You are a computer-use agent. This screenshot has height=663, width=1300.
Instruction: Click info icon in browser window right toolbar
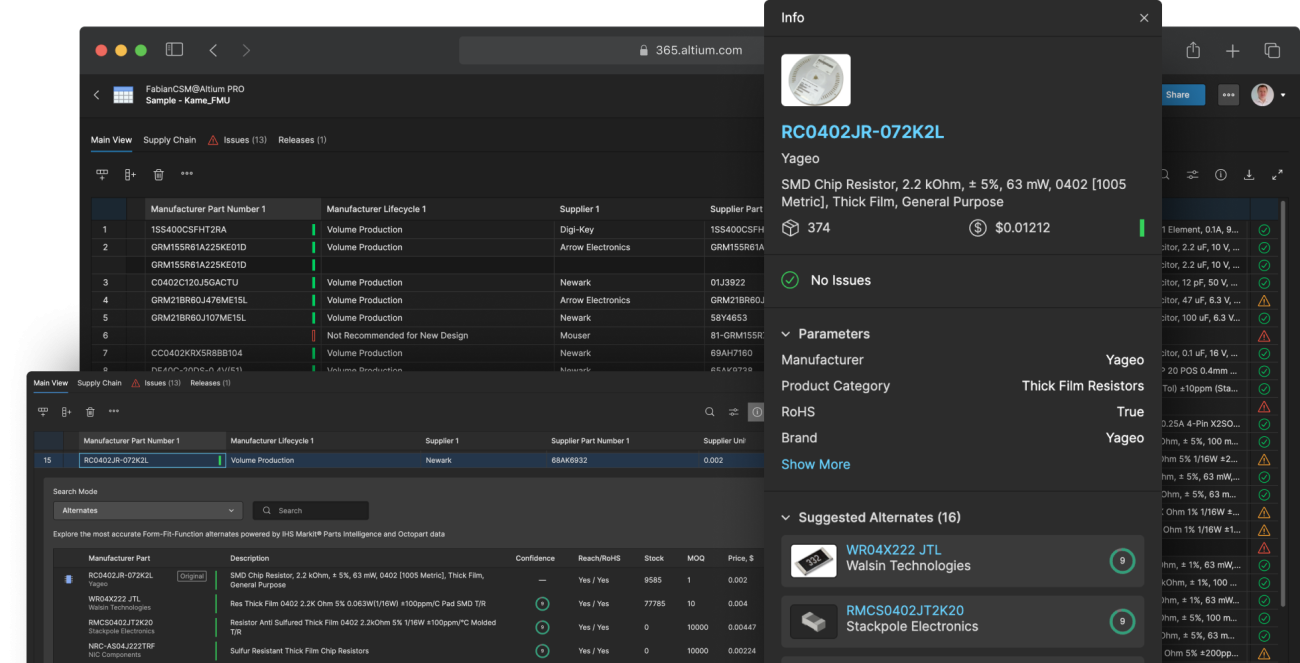1221,175
